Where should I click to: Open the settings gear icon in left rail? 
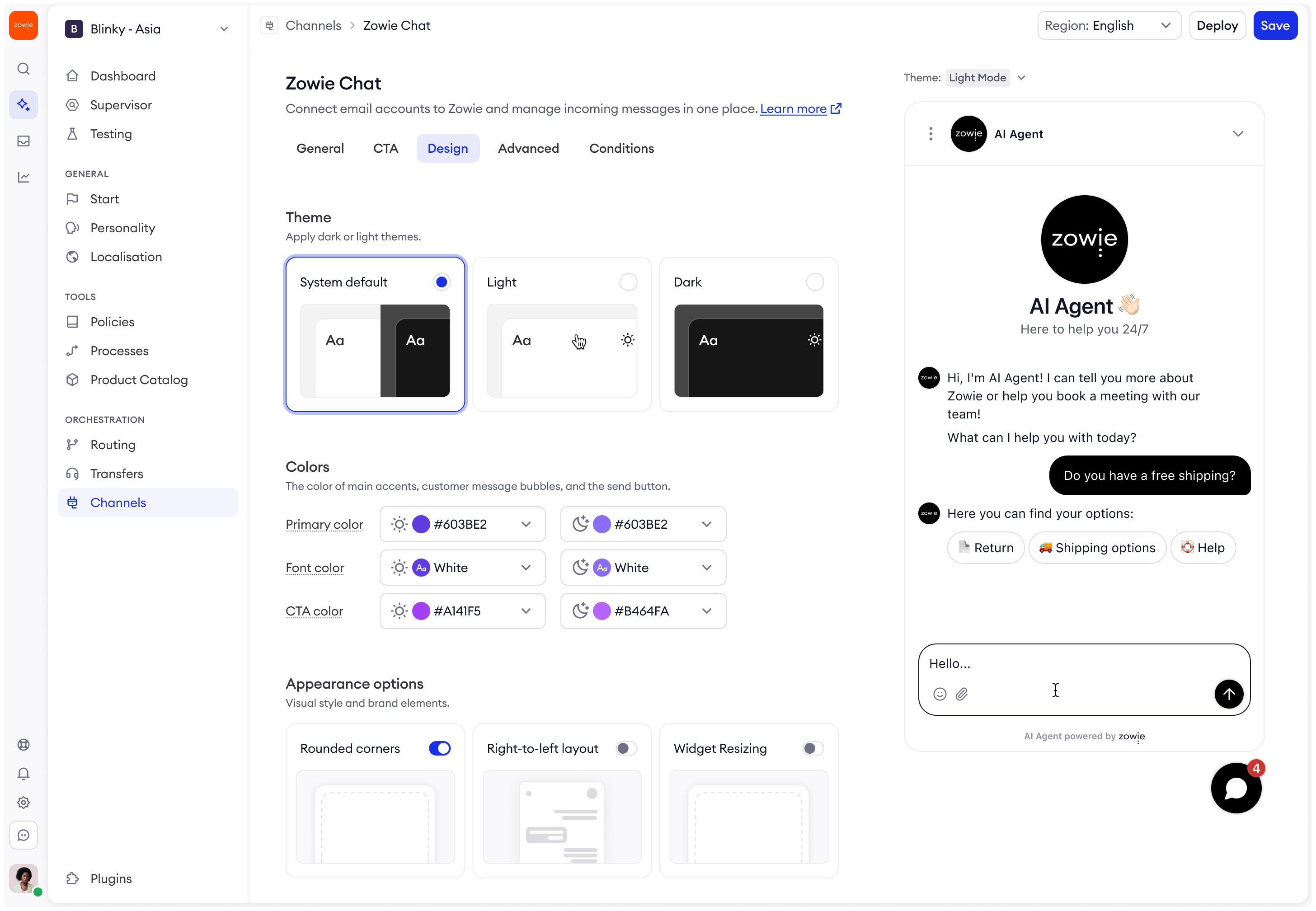click(x=23, y=803)
